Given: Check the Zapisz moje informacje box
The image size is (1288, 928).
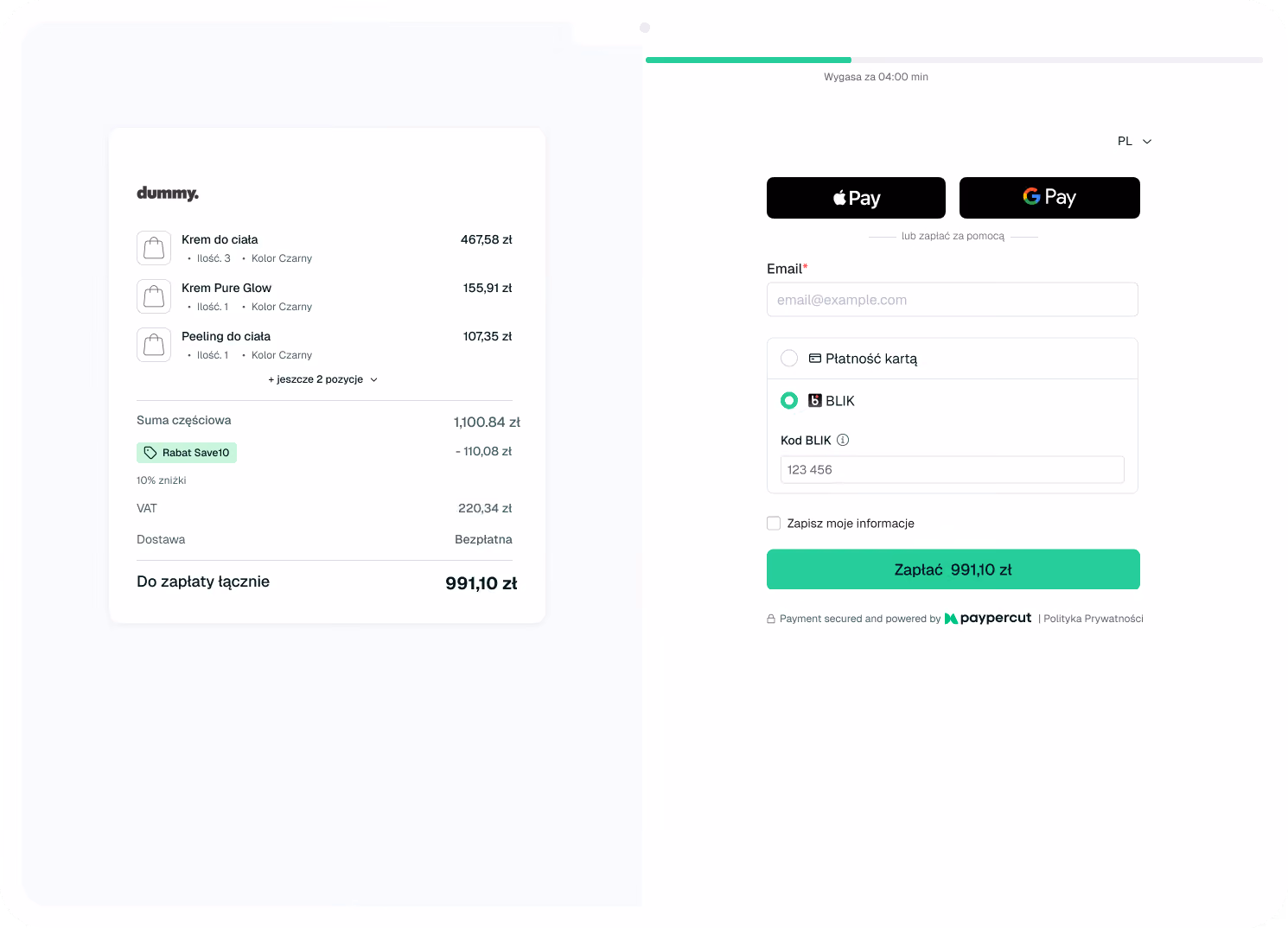Looking at the screenshot, I should click(x=774, y=524).
